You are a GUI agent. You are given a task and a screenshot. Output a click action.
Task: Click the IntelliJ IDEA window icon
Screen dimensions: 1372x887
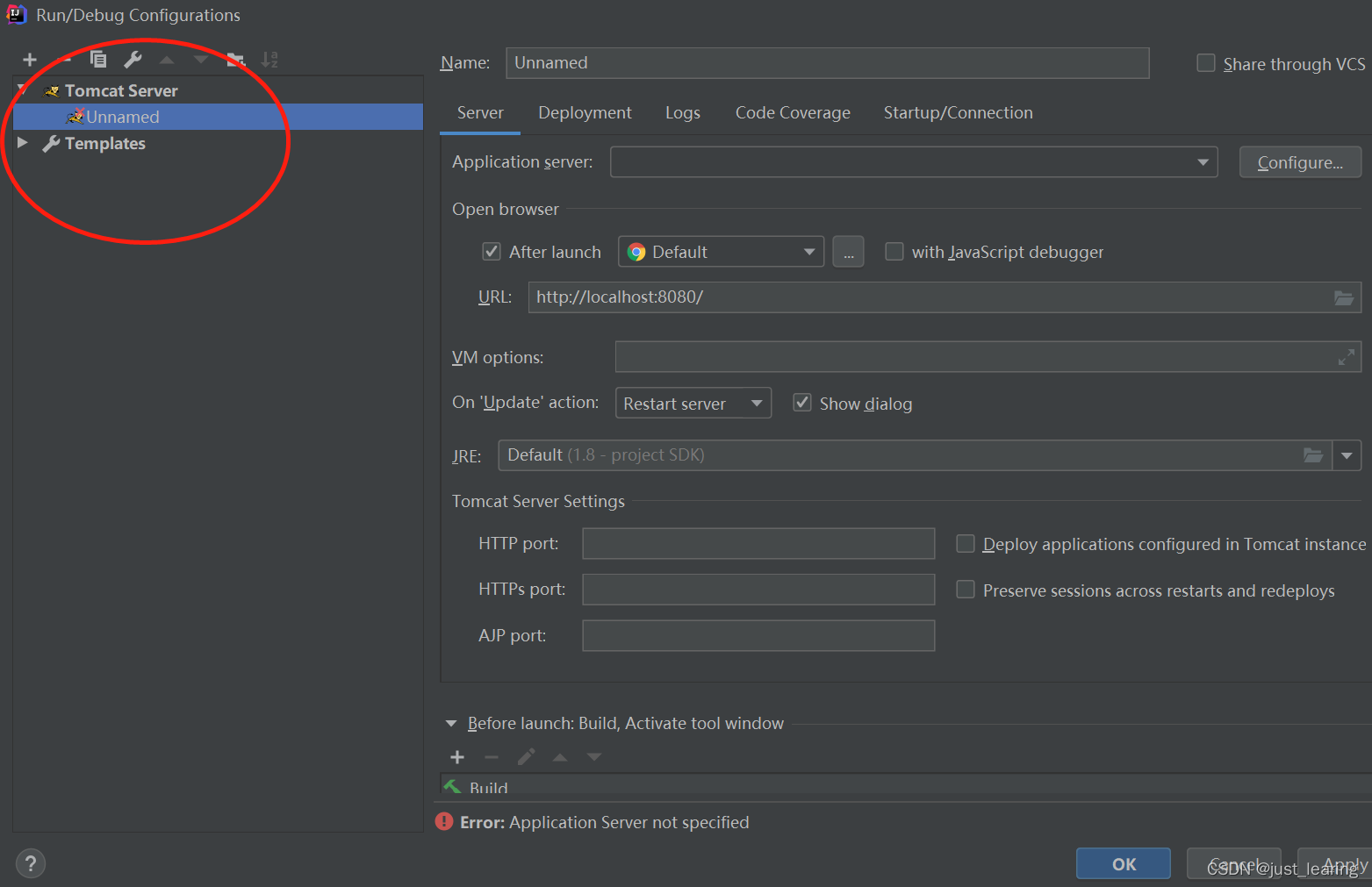click(x=17, y=14)
